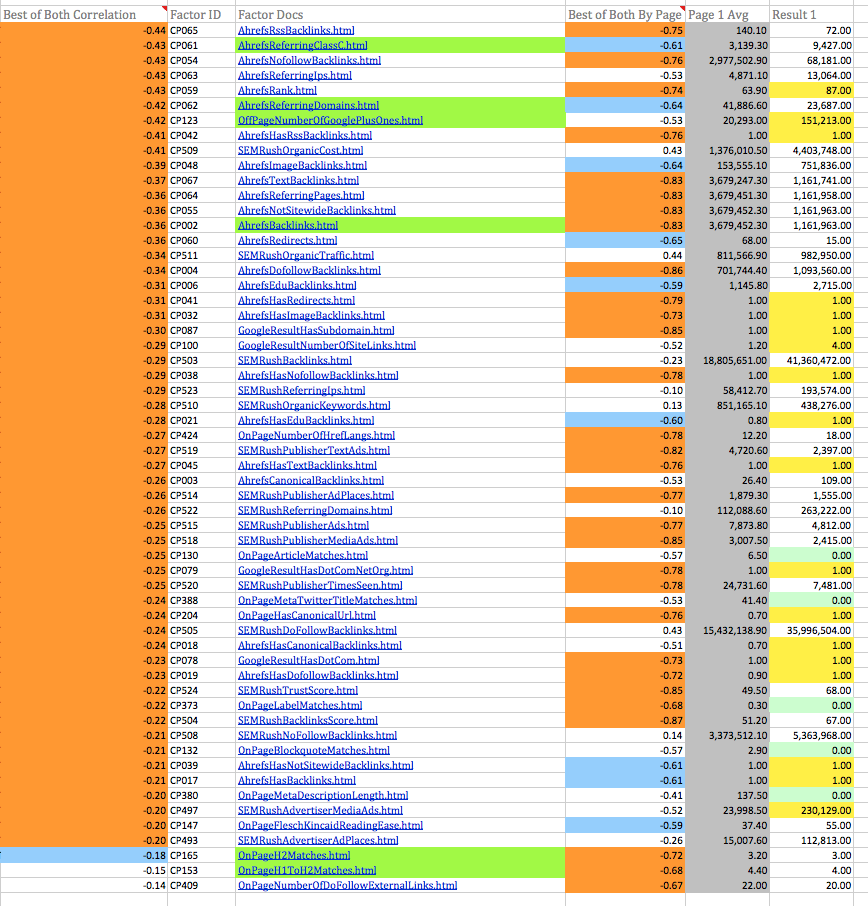This screenshot has width=868, height=906.
Task: Open OnPageHasCanonicalUrl.html link
Action: (x=307, y=617)
